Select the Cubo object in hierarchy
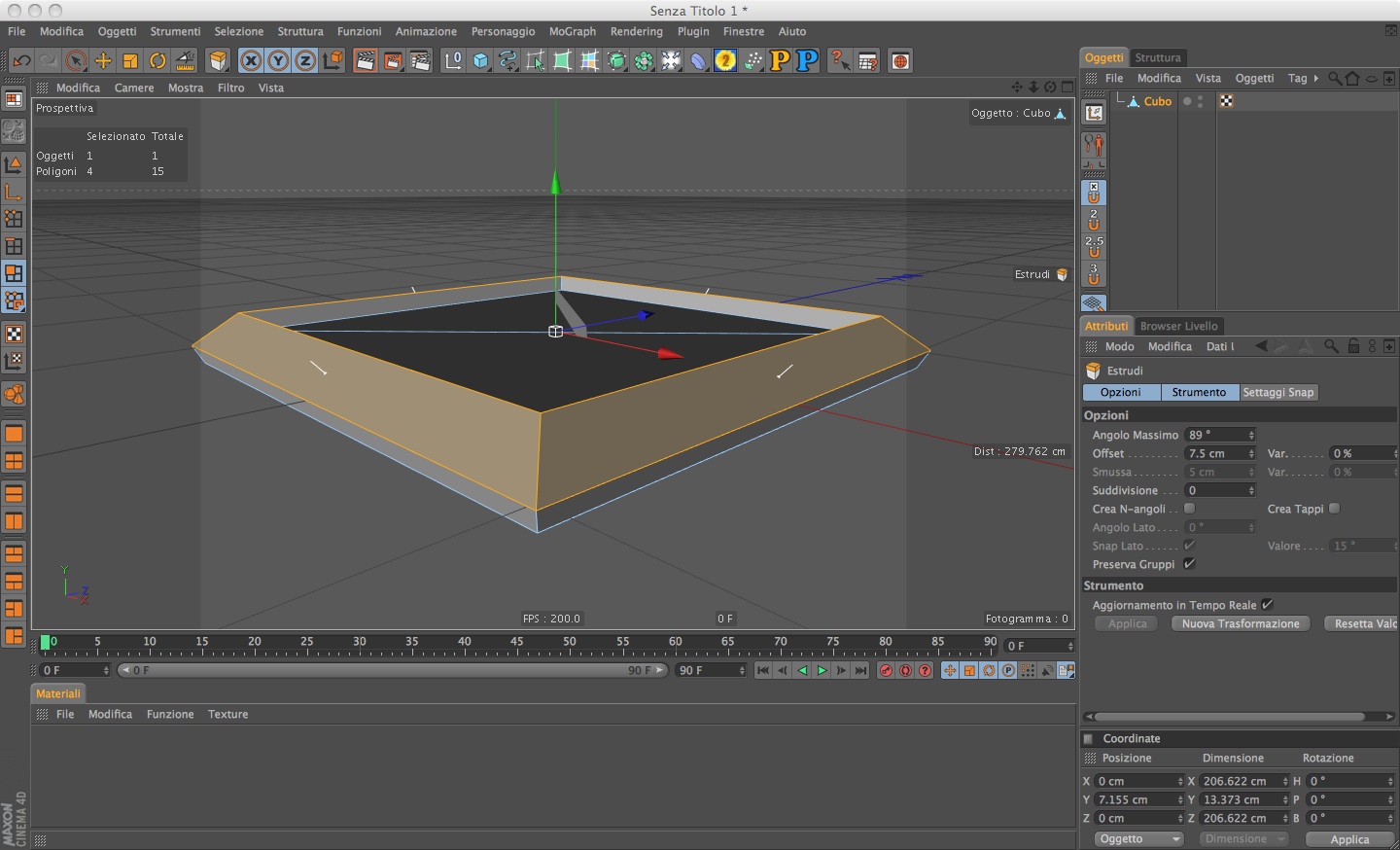The image size is (1400, 850). [x=1157, y=101]
